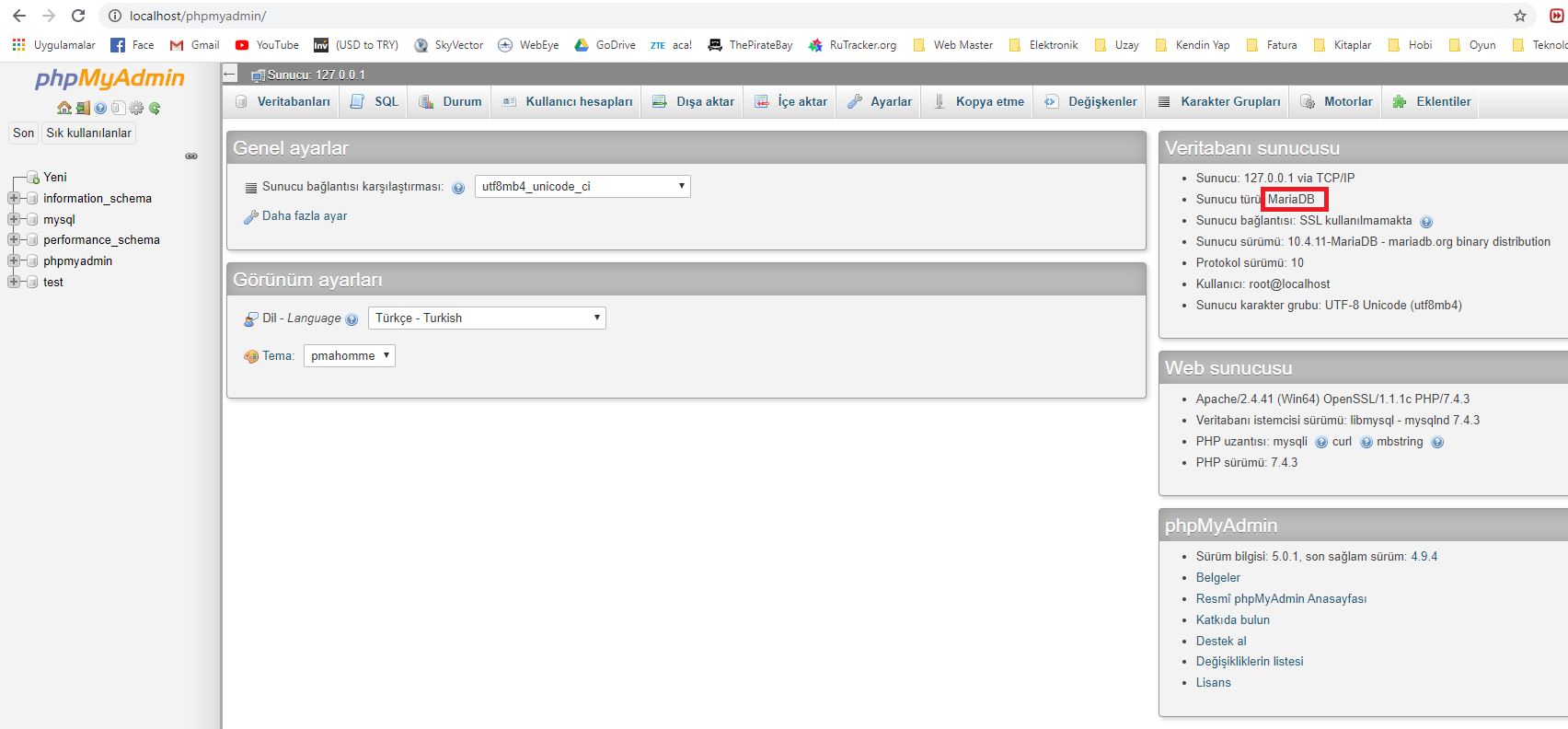Open the Karakter Grupları tab
Viewport: 1568px width, 729px height.
[x=1218, y=102]
